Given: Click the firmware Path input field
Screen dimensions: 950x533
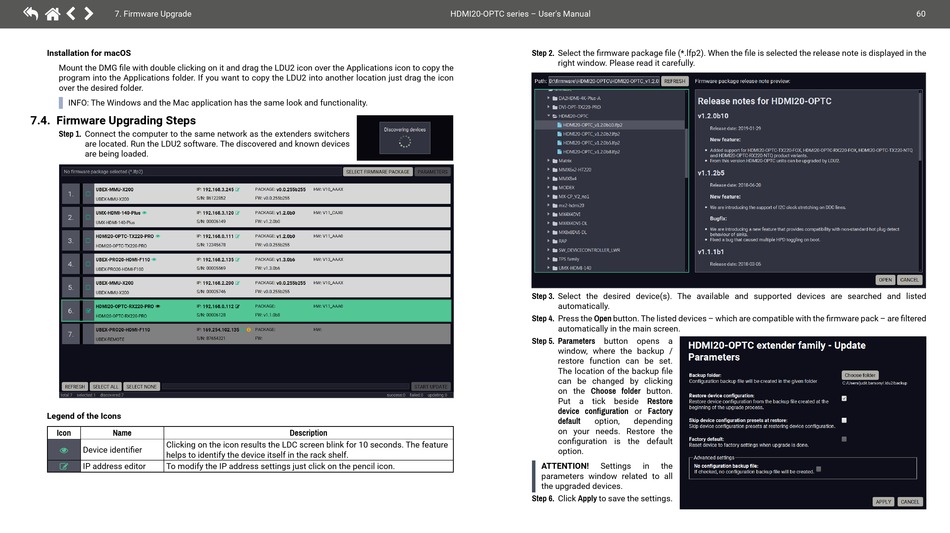Looking at the screenshot, I should (x=603, y=81).
